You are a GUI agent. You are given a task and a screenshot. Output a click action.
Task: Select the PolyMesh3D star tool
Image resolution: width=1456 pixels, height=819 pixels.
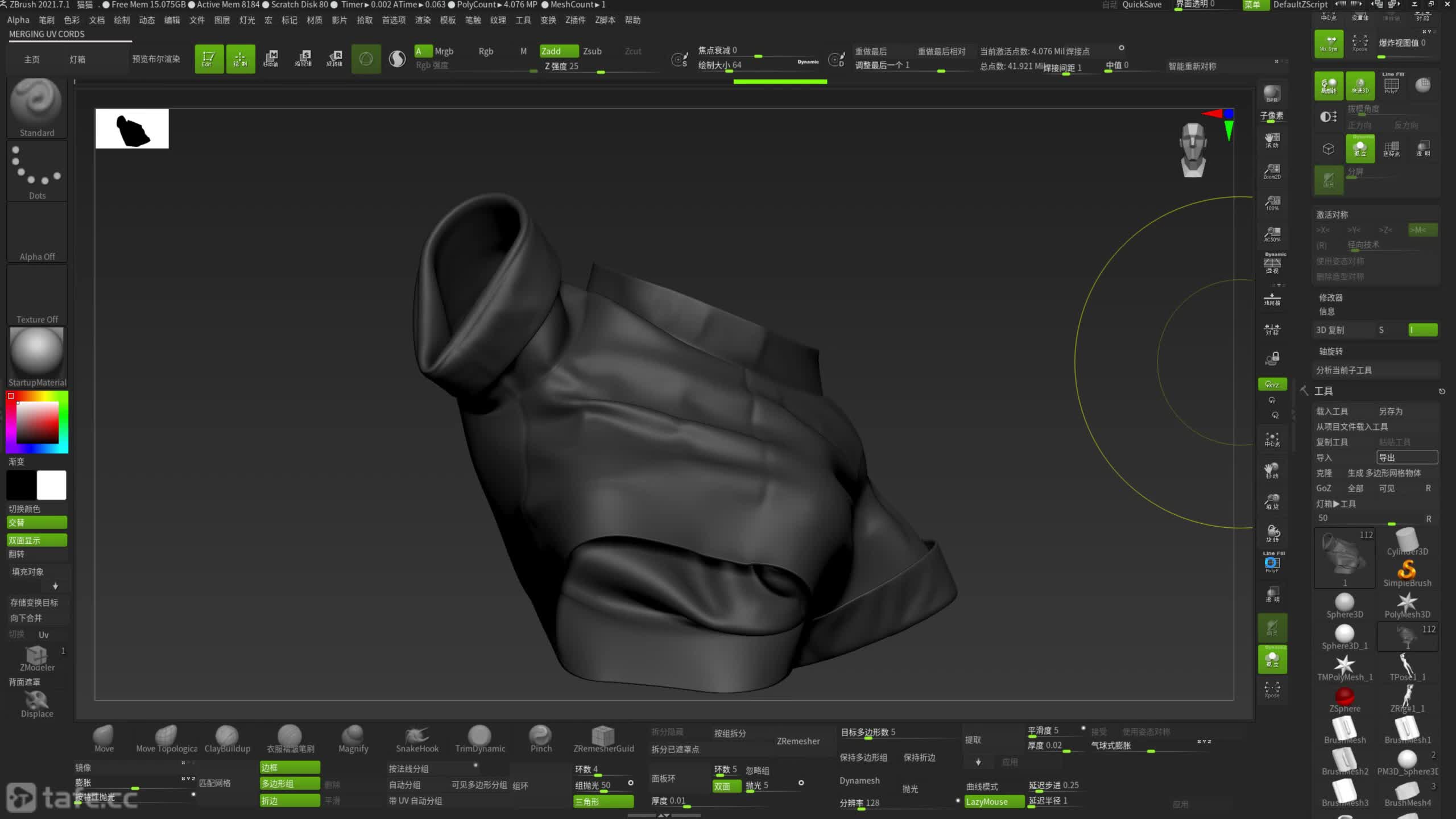[1407, 605]
